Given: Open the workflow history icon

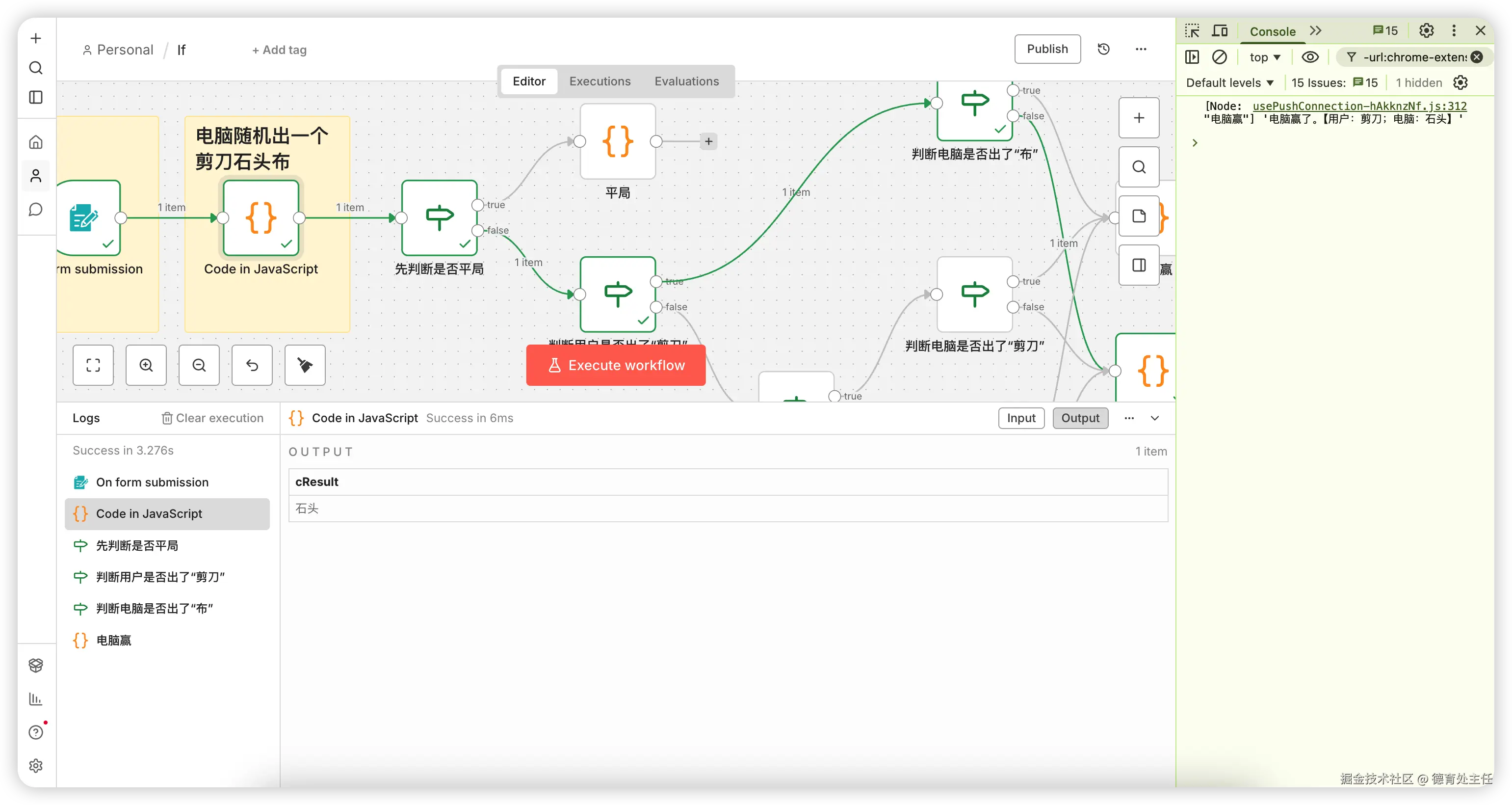Looking at the screenshot, I should coord(1103,49).
